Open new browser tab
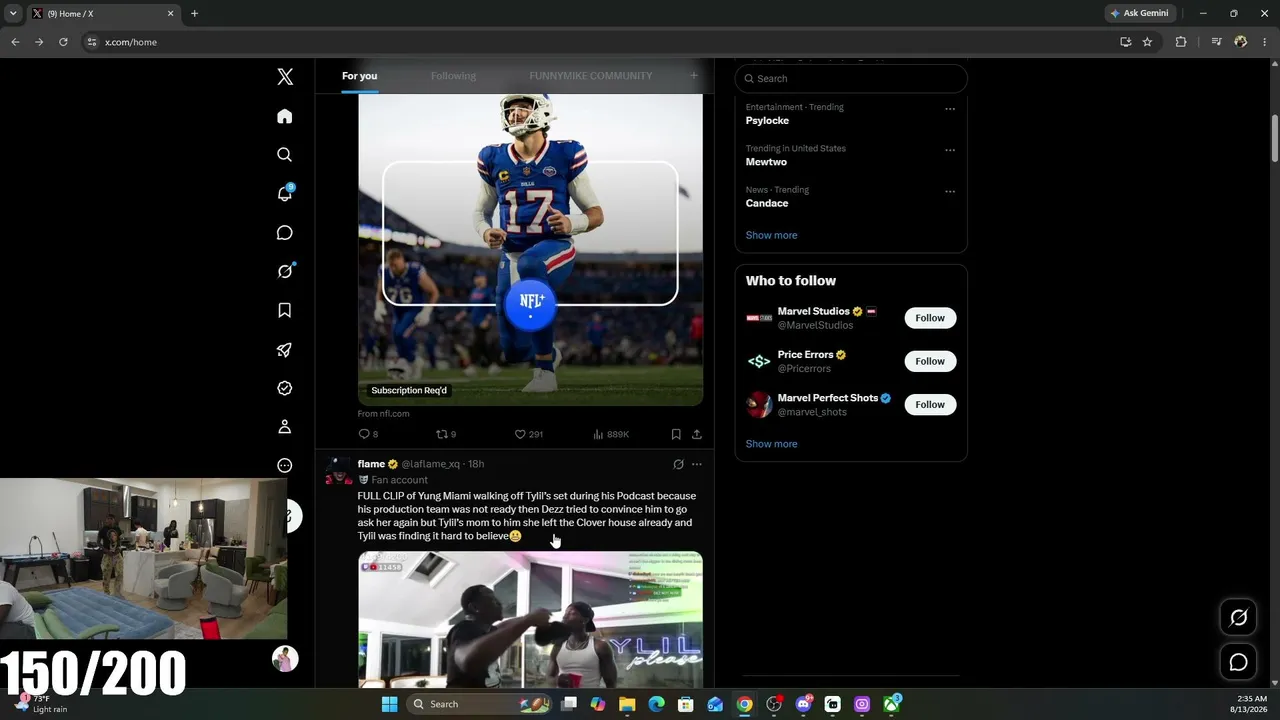The height and width of the screenshot is (720, 1280). pyautogui.click(x=194, y=14)
